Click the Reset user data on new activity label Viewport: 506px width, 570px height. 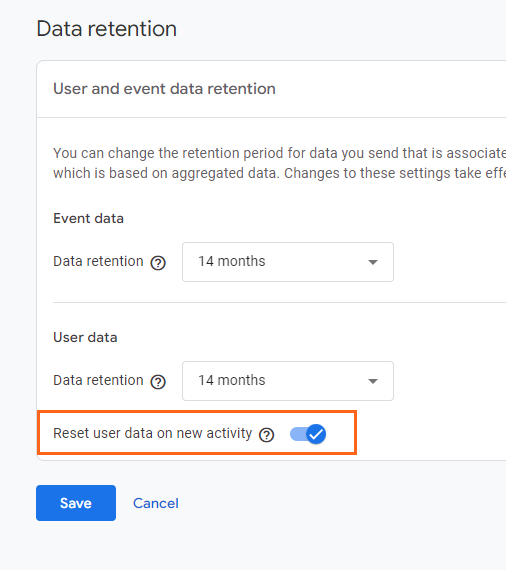click(x=153, y=433)
